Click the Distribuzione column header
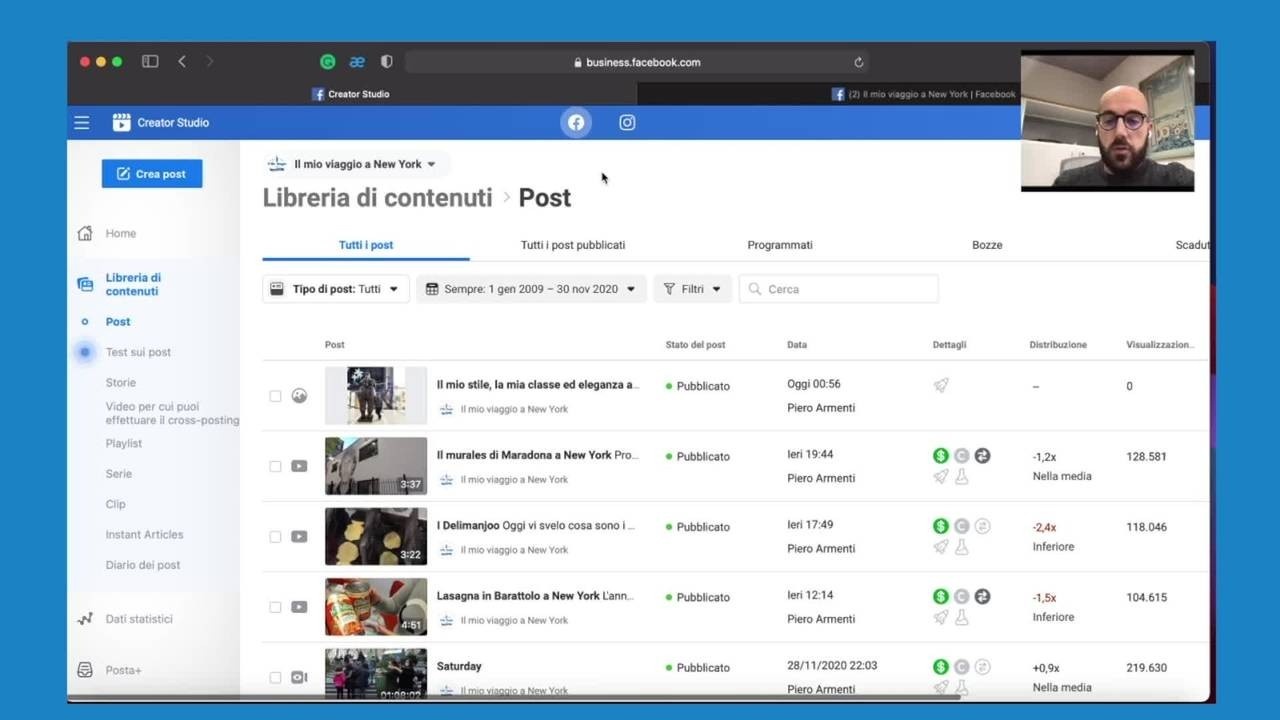 (1058, 345)
